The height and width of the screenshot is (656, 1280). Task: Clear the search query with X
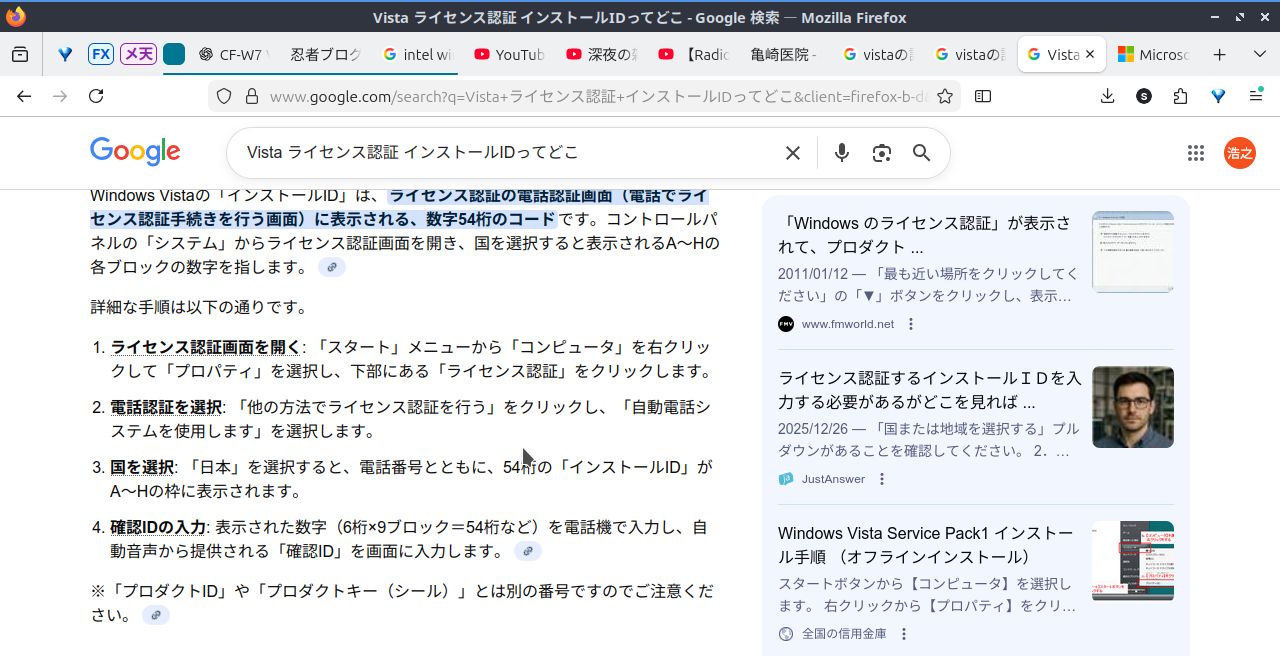tap(792, 153)
